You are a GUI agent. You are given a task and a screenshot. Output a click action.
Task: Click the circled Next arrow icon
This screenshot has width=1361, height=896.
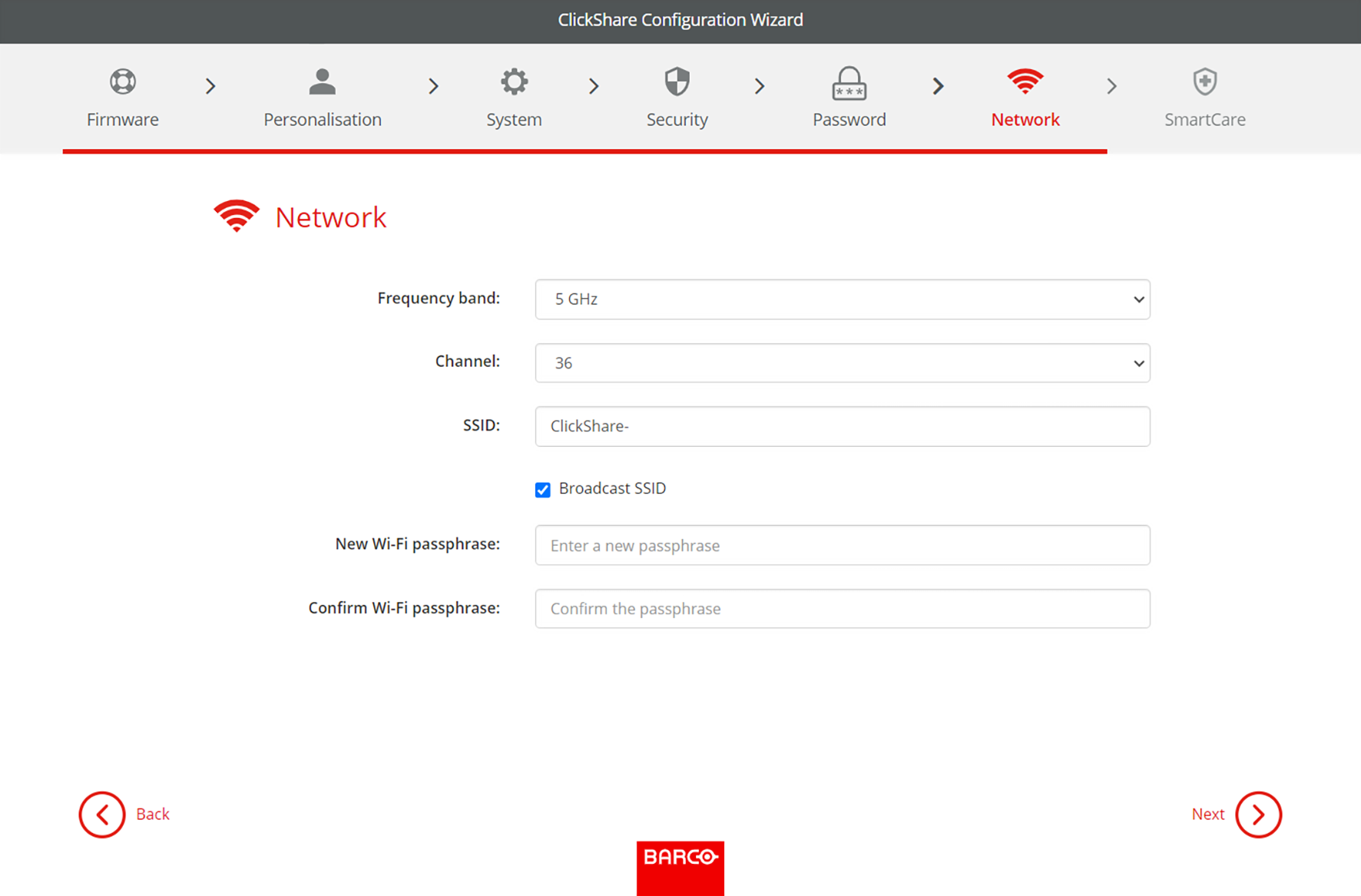coord(1258,814)
